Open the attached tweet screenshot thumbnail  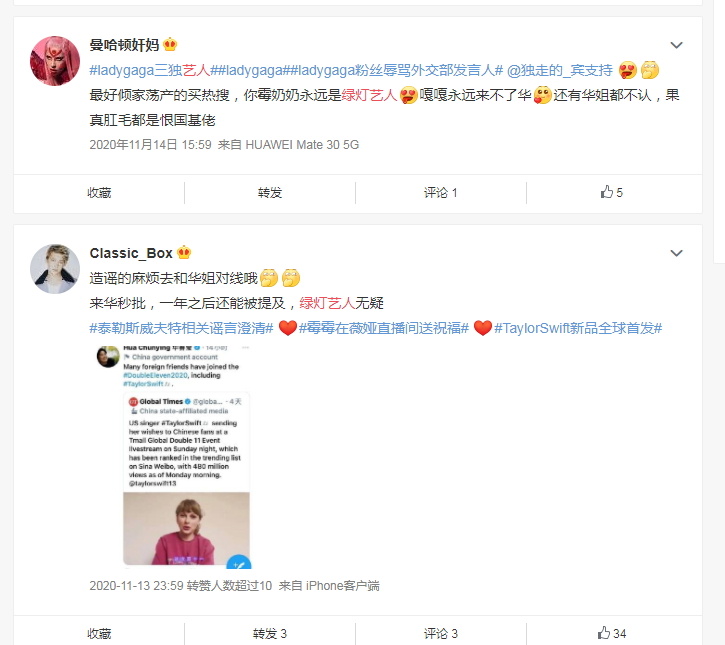(173, 457)
